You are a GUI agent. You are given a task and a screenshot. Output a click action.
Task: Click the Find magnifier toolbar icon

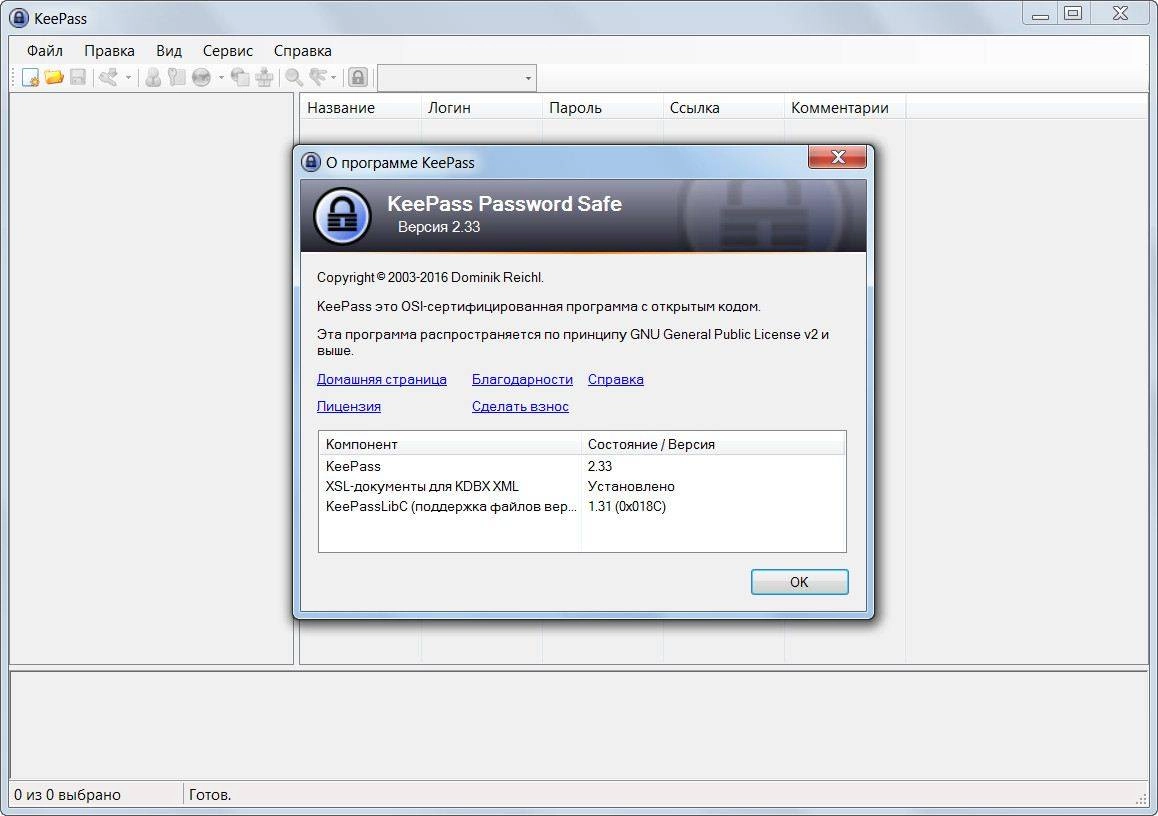click(x=294, y=77)
